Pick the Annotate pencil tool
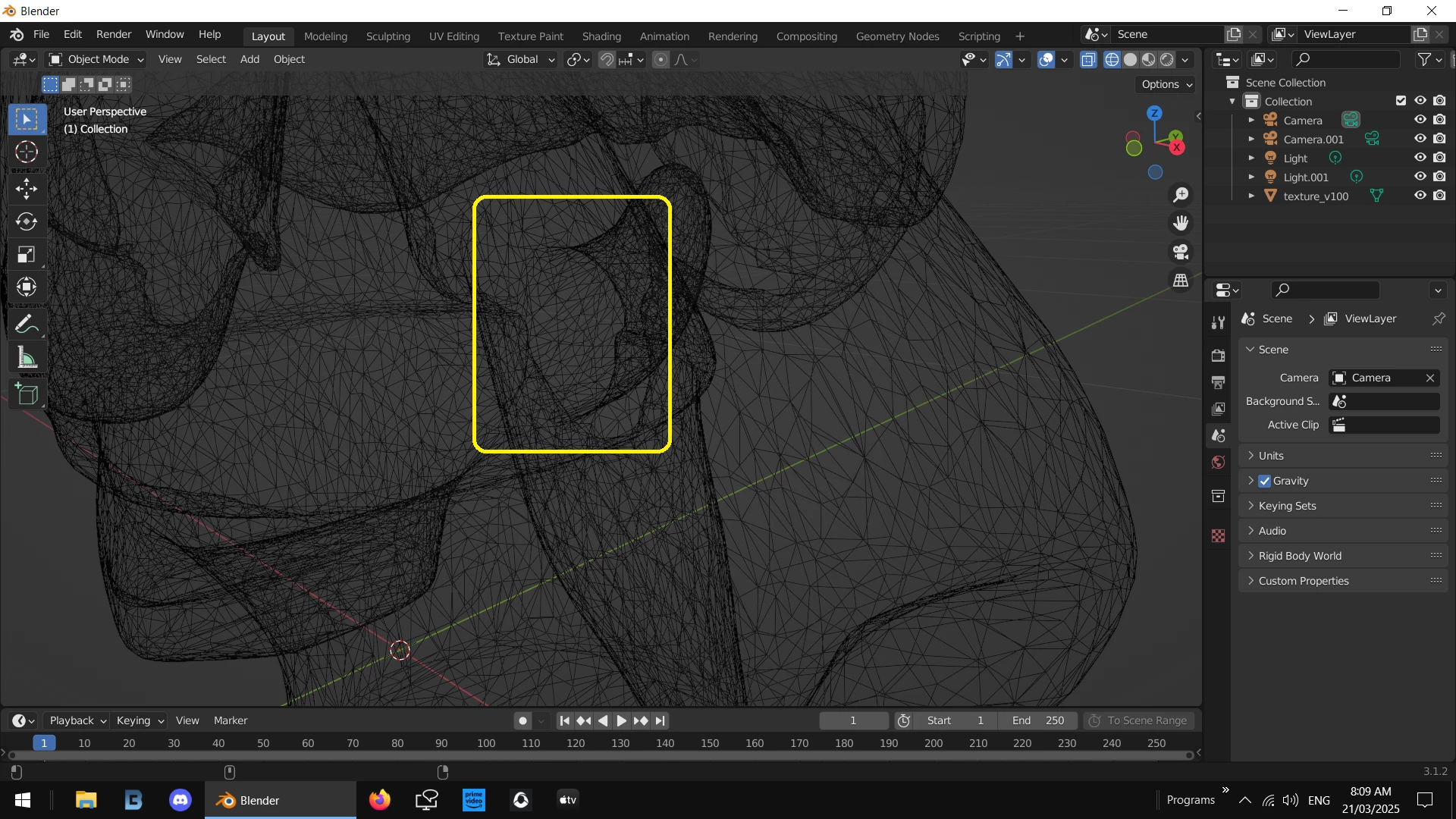Image resolution: width=1456 pixels, height=819 pixels. coord(27,325)
